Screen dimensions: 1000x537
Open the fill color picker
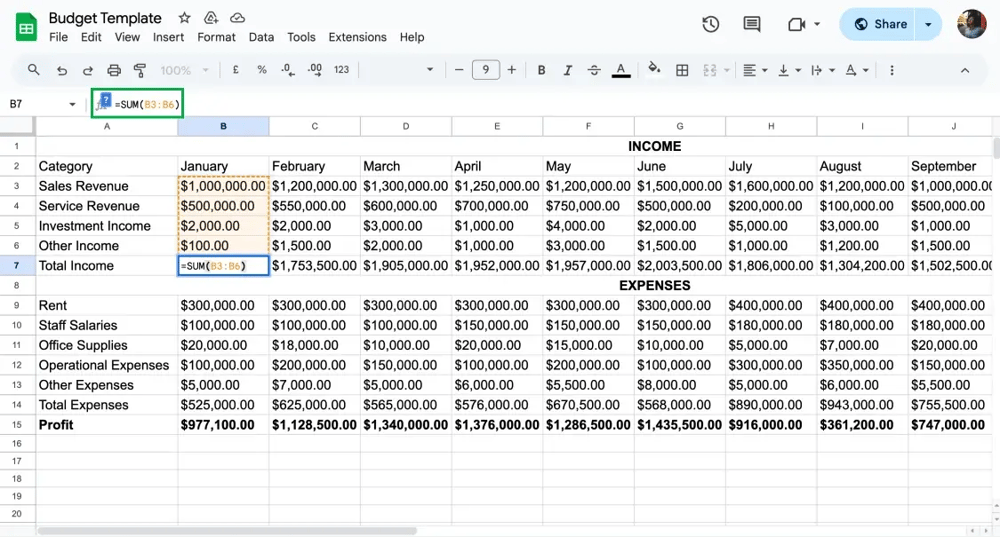click(x=654, y=70)
